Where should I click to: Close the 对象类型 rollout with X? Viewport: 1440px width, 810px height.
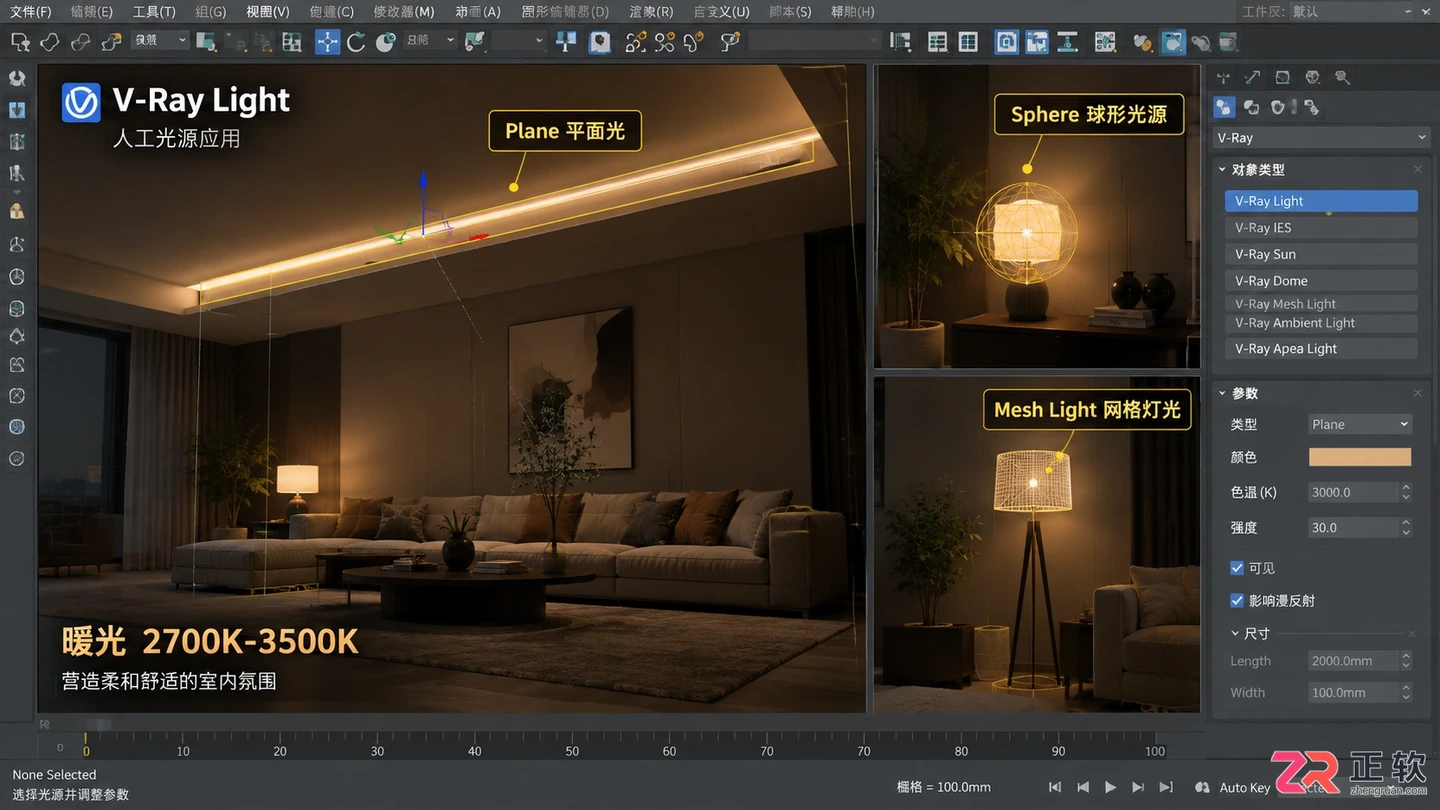click(1418, 170)
